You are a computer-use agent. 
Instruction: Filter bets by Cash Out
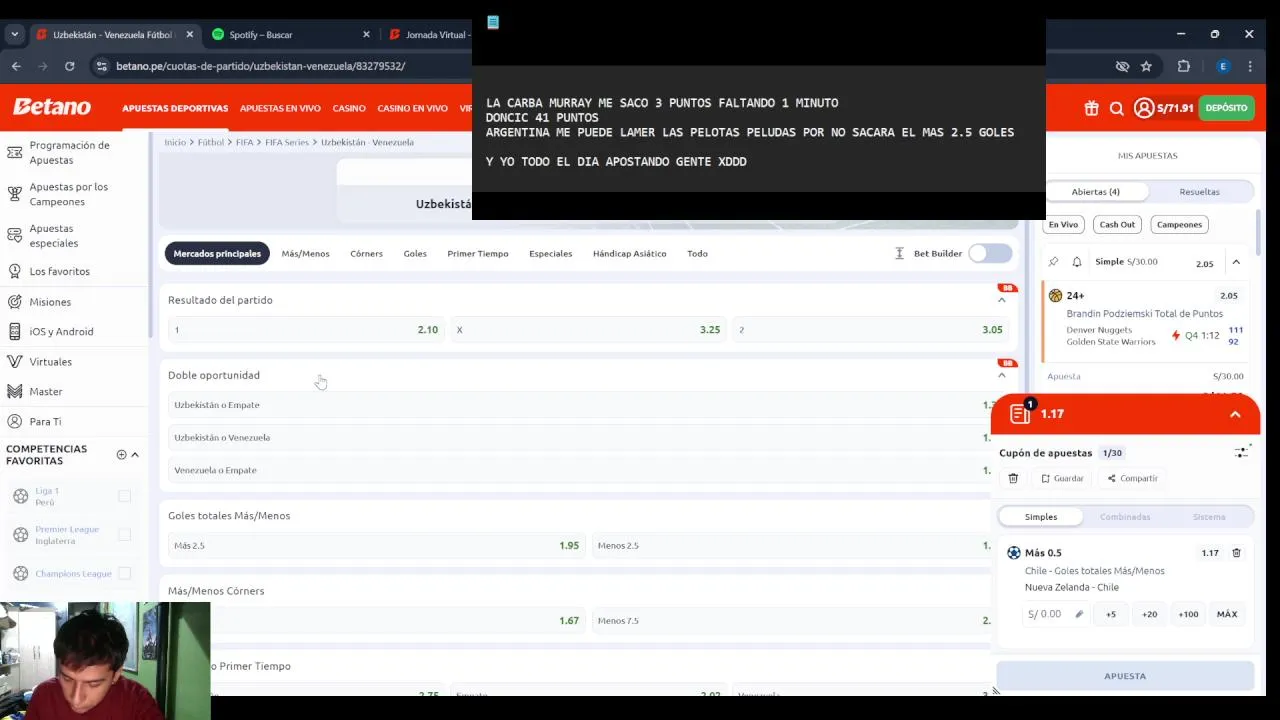[x=1117, y=224]
